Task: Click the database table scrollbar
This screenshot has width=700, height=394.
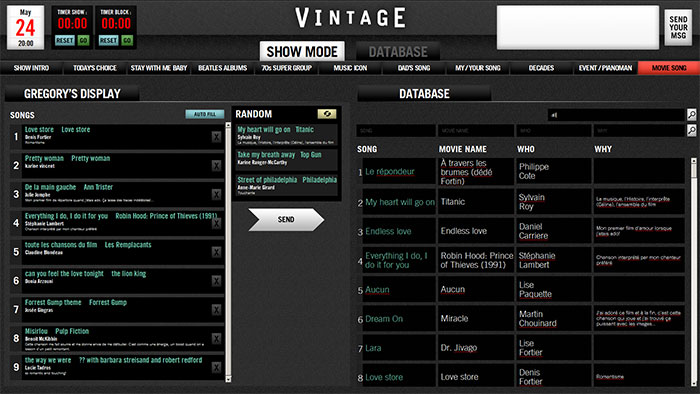Action: coord(693,272)
